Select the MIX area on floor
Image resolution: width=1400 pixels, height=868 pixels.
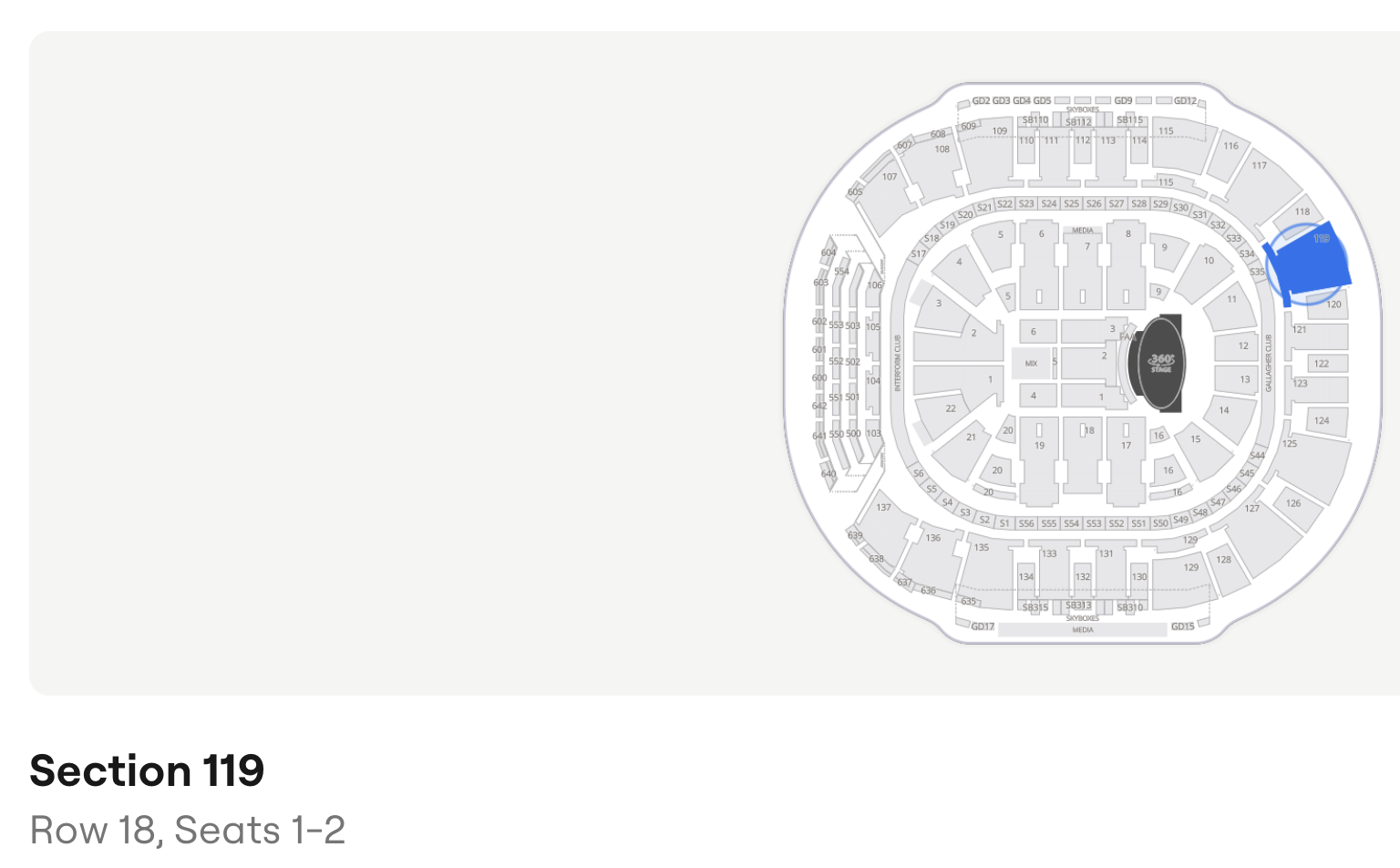point(1031,363)
